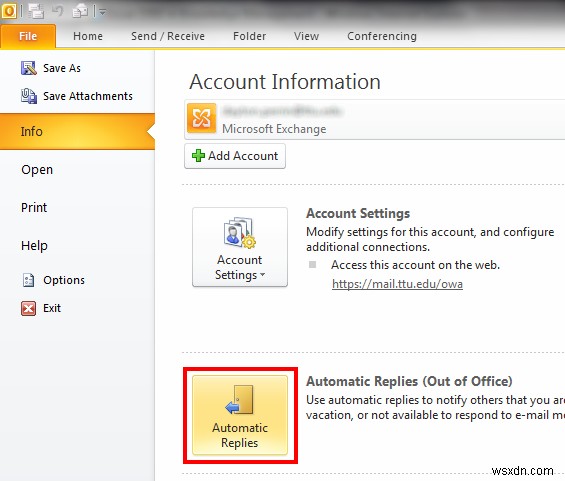
Task: Click the Account Settings section heading
Action: click(358, 213)
